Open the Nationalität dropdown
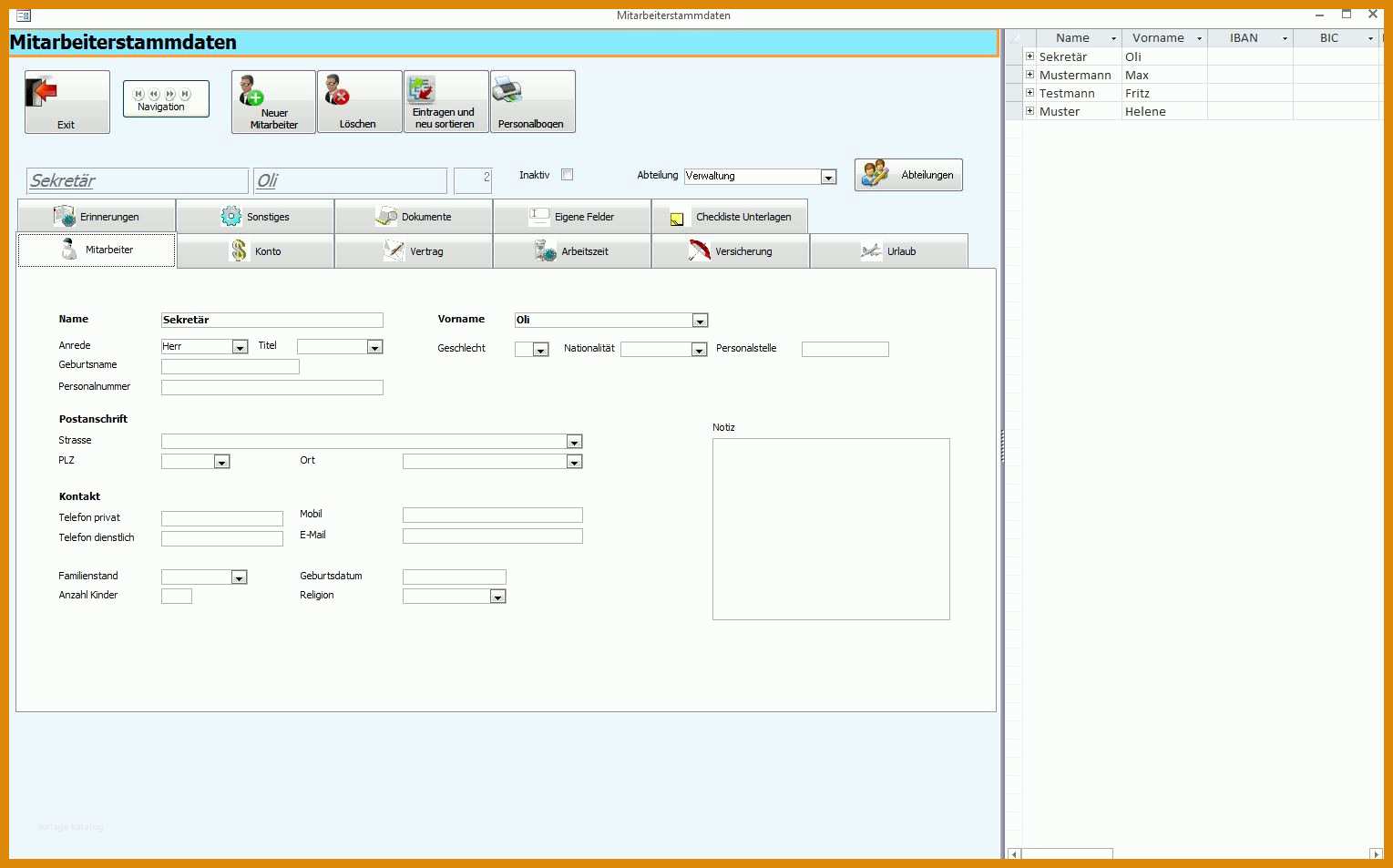1393x868 pixels. pos(699,350)
